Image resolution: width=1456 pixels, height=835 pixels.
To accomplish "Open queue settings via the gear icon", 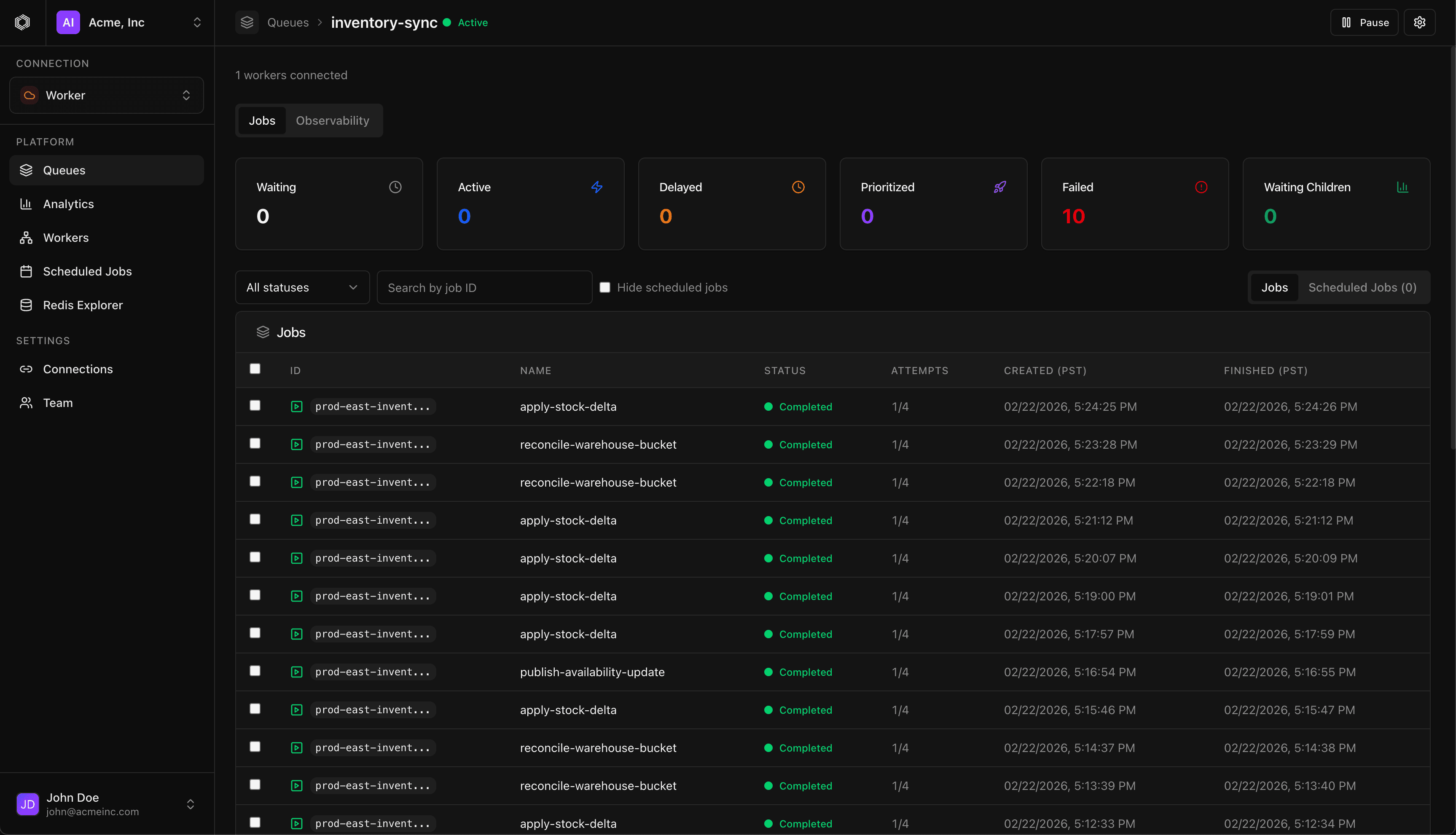I will pos(1420,22).
